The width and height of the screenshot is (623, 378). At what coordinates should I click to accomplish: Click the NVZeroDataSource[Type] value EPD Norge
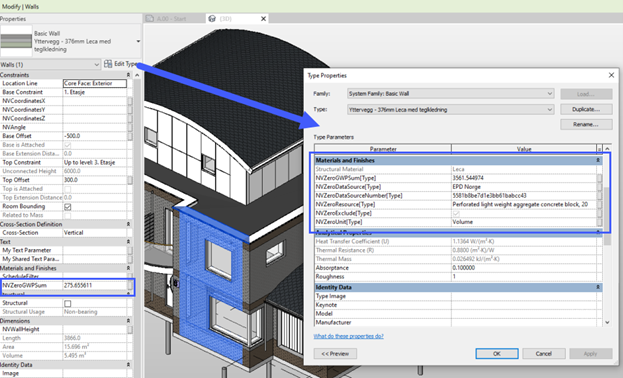pyautogui.click(x=524, y=187)
